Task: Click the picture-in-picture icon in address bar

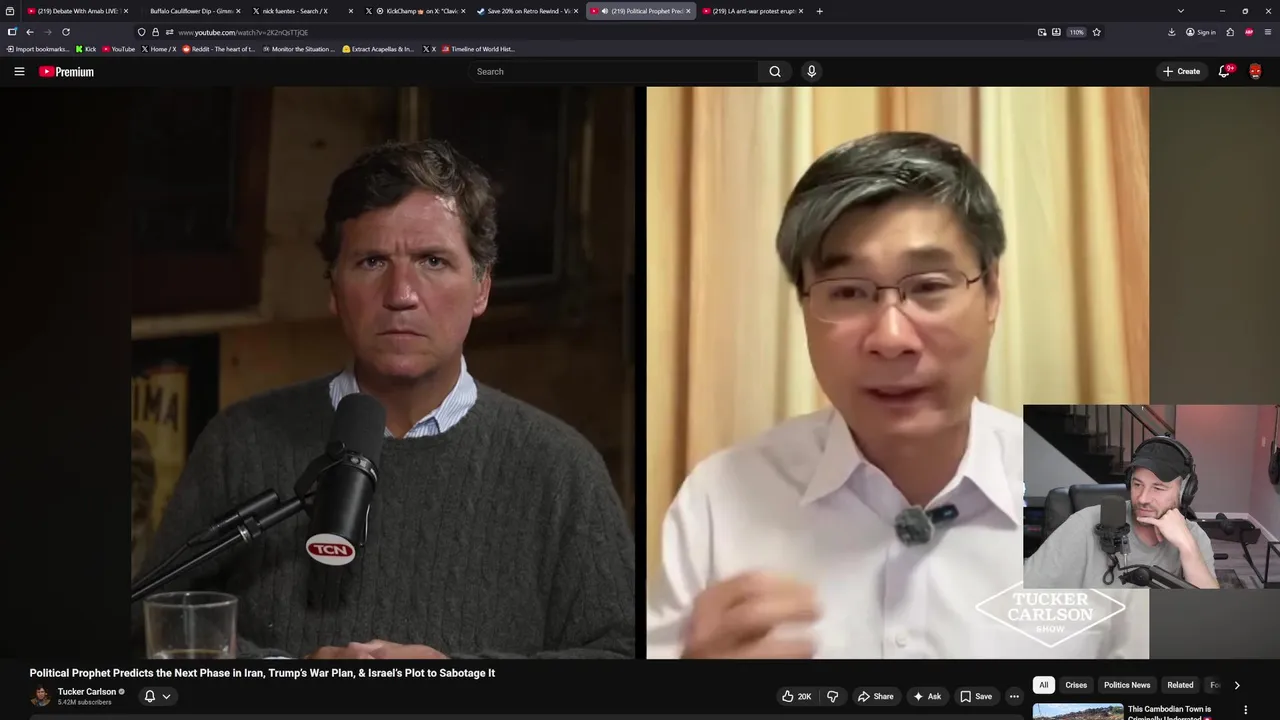Action: pos(1042,32)
